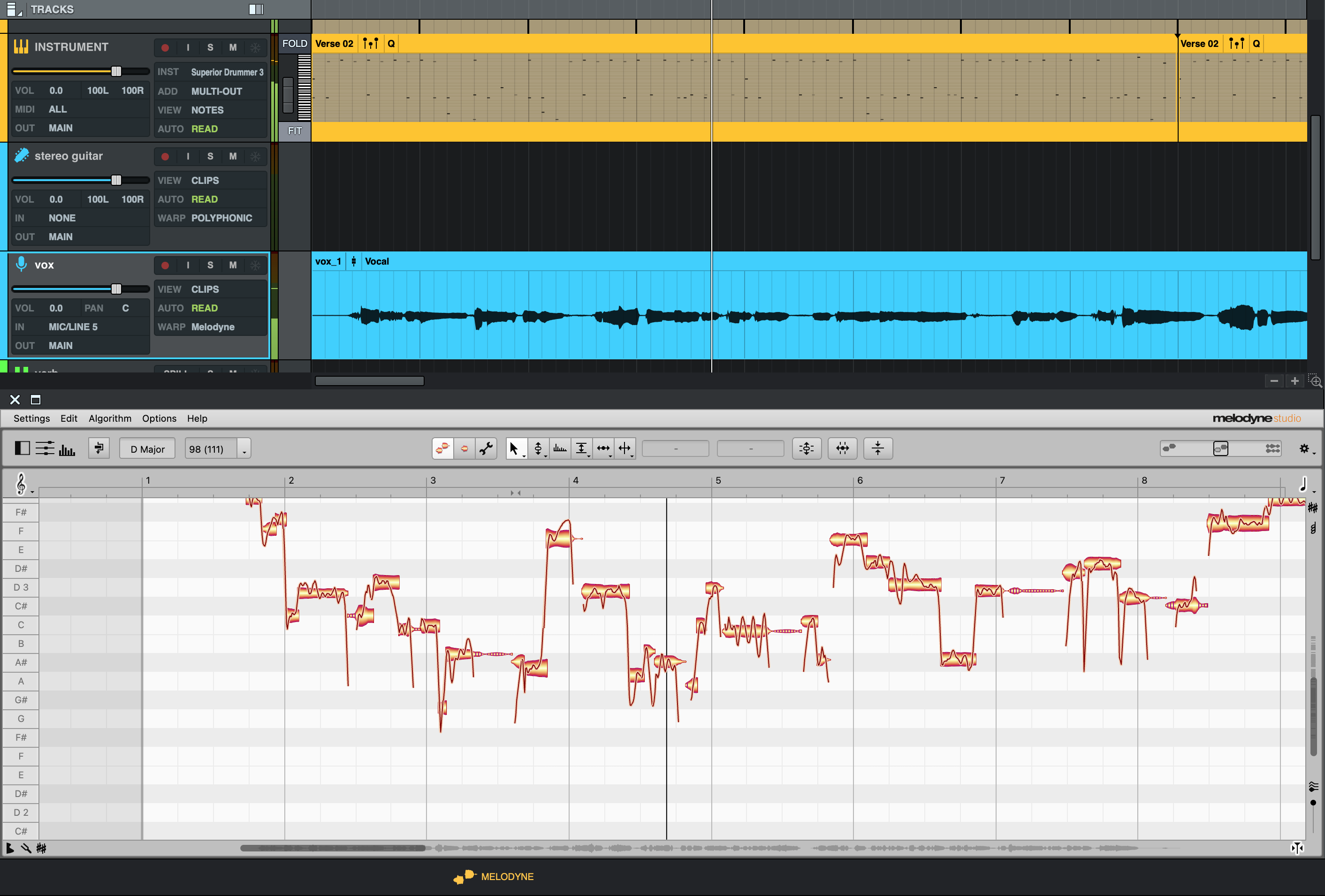Solo the stereo guitar track
Screen dimensions: 1325x896
click(x=210, y=156)
